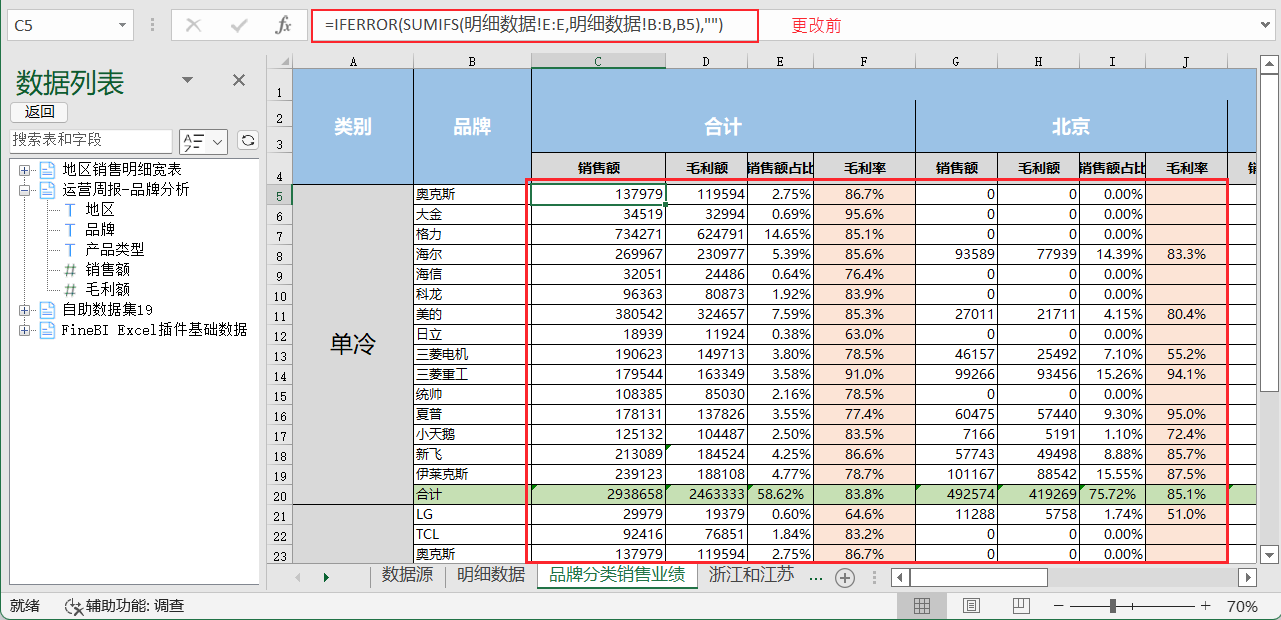Click the zoom out minus button
Viewport: 1281px width, 620px height.
[1057, 606]
